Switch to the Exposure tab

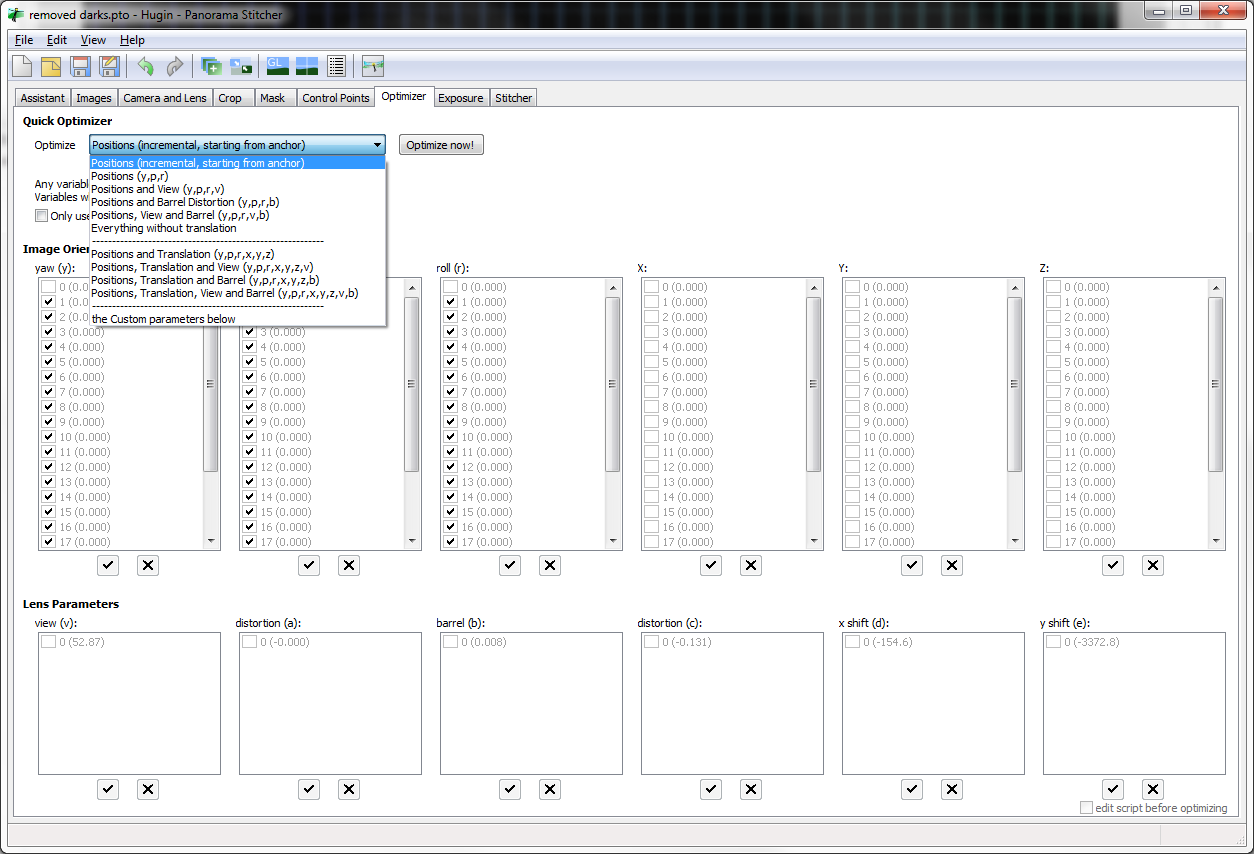point(461,98)
